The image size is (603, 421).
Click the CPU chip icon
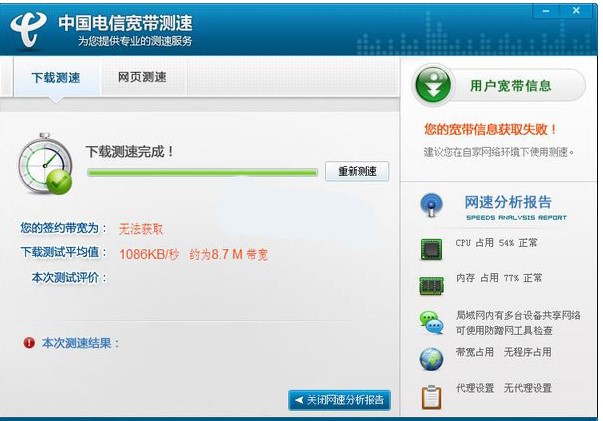[x=431, y=249]
